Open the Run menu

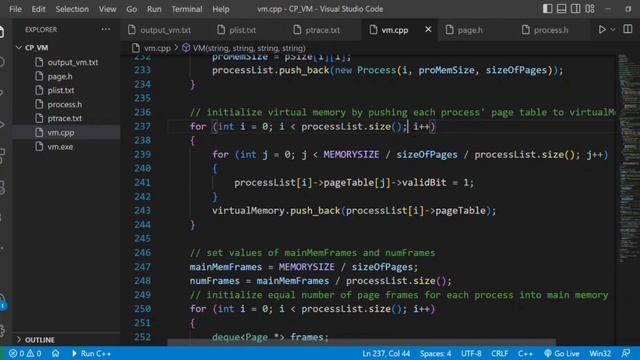(154, 9)
